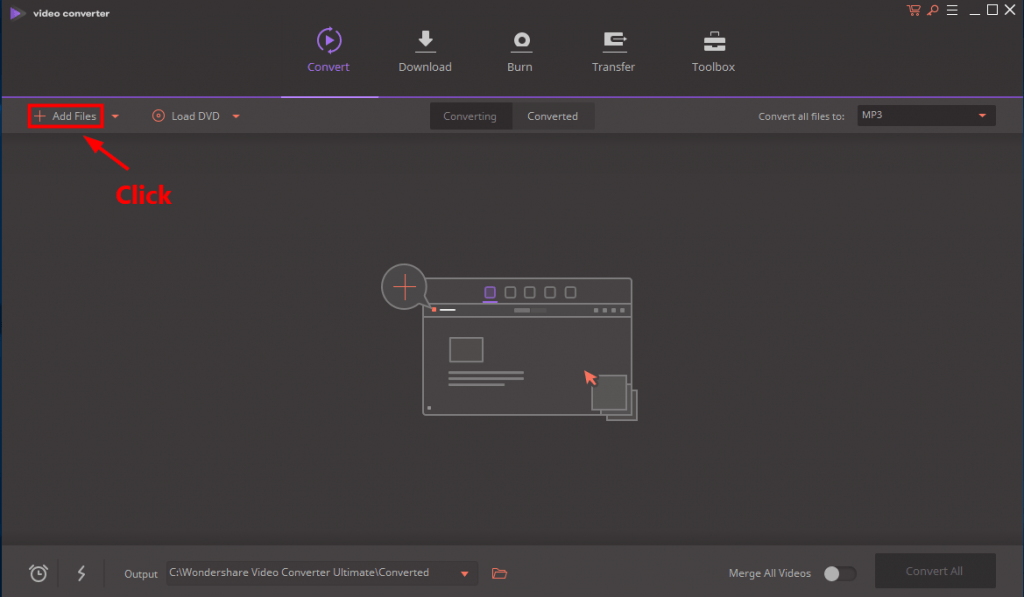The width and height of the screenshot is (1024, 597).
Task: Close the video converter window
Action: [1010, 10]
